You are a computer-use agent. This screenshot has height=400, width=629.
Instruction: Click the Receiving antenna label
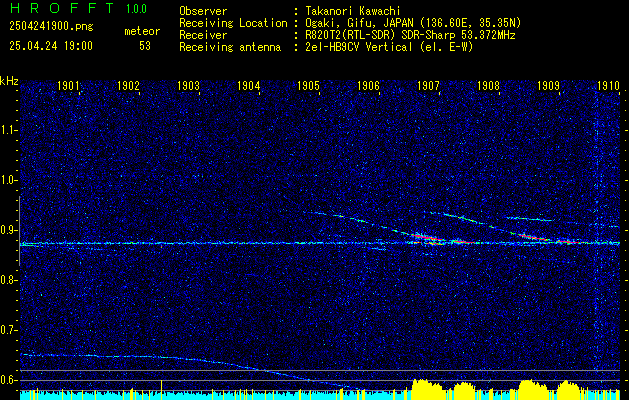(x=230, y=47)
